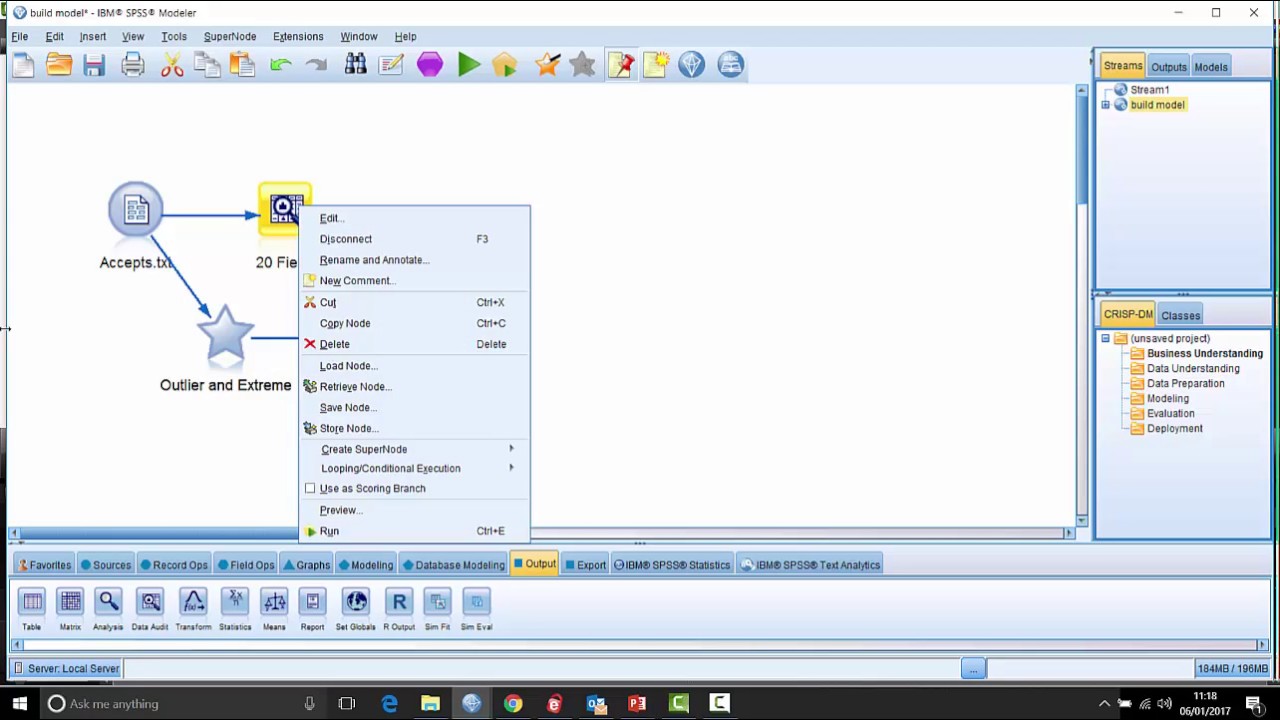Open the Database Modeling palette tab

[453, 565]
